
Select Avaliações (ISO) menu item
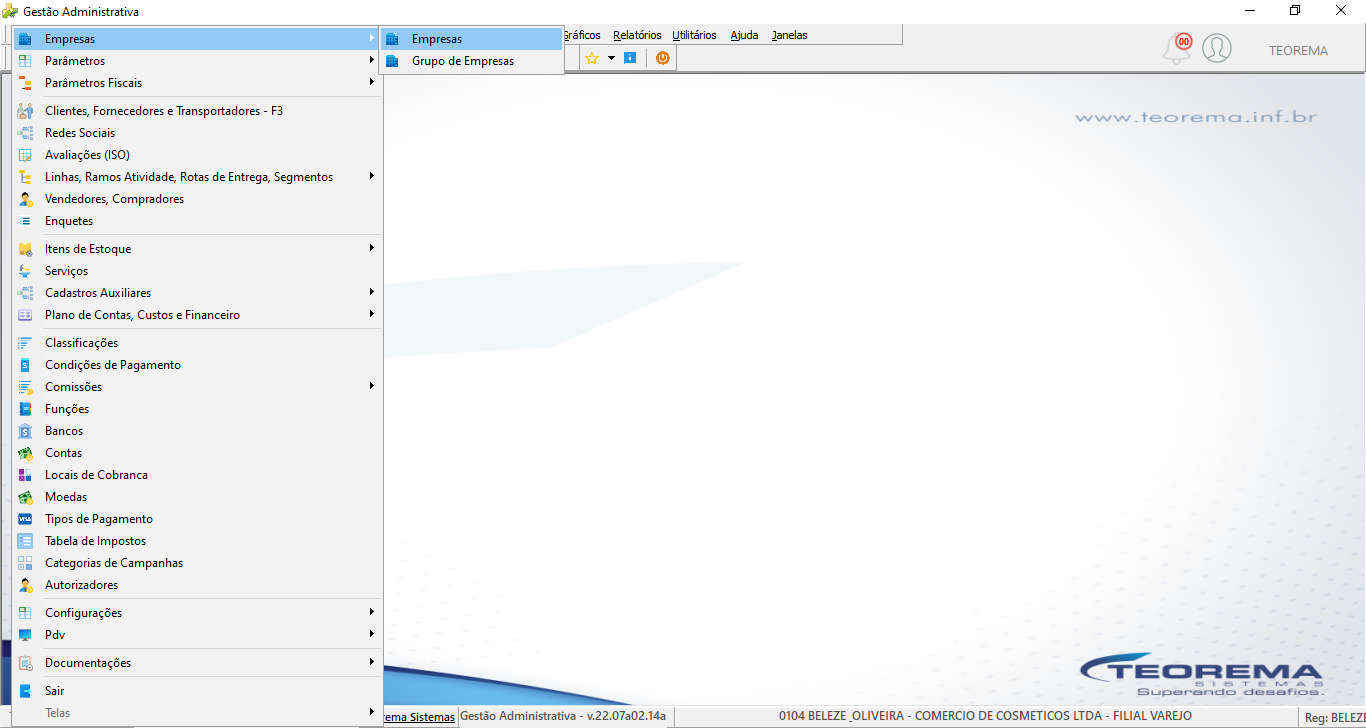(x=197, y=155)
